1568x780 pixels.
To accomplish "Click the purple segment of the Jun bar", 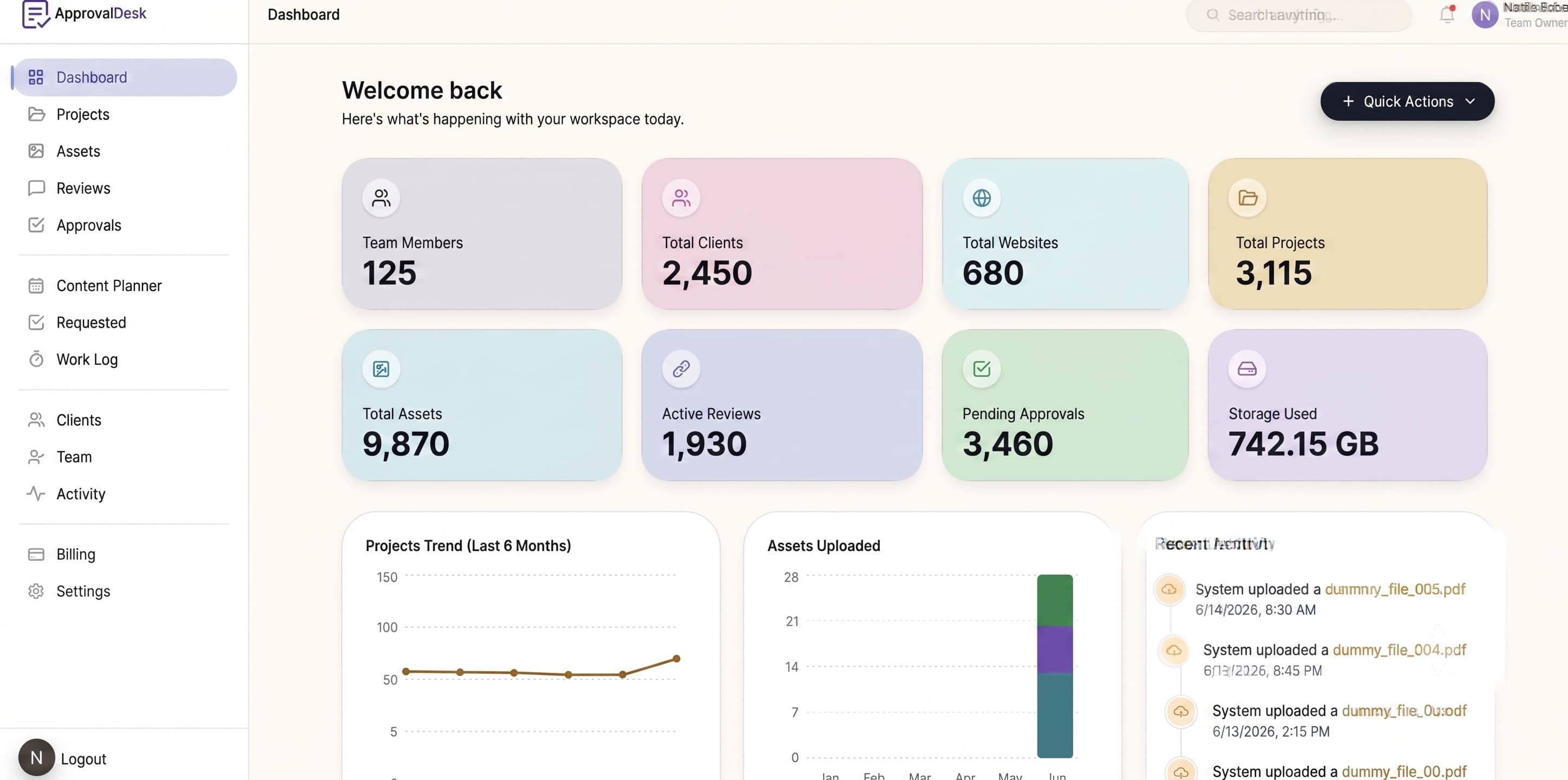I will [x=1055, y=649].
